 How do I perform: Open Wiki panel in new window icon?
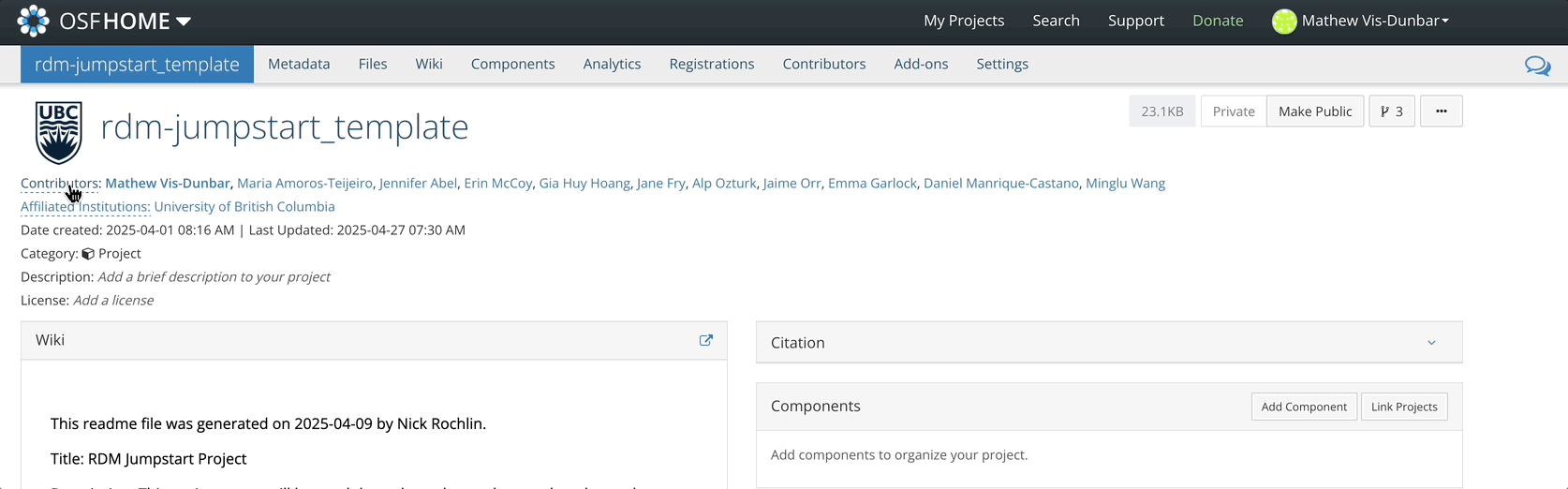click(706, 340)
